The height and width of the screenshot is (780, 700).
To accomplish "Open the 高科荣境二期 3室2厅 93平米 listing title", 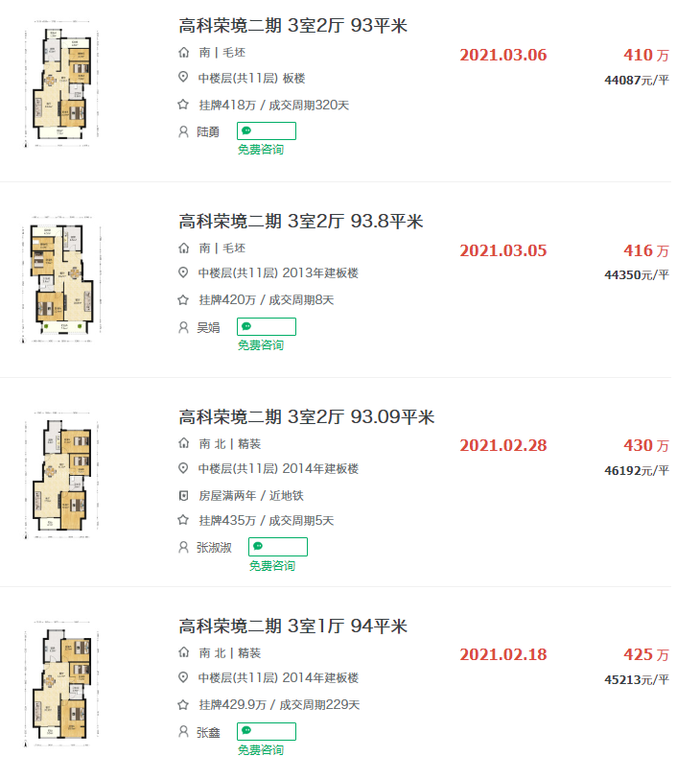I will tap(293, 25).
